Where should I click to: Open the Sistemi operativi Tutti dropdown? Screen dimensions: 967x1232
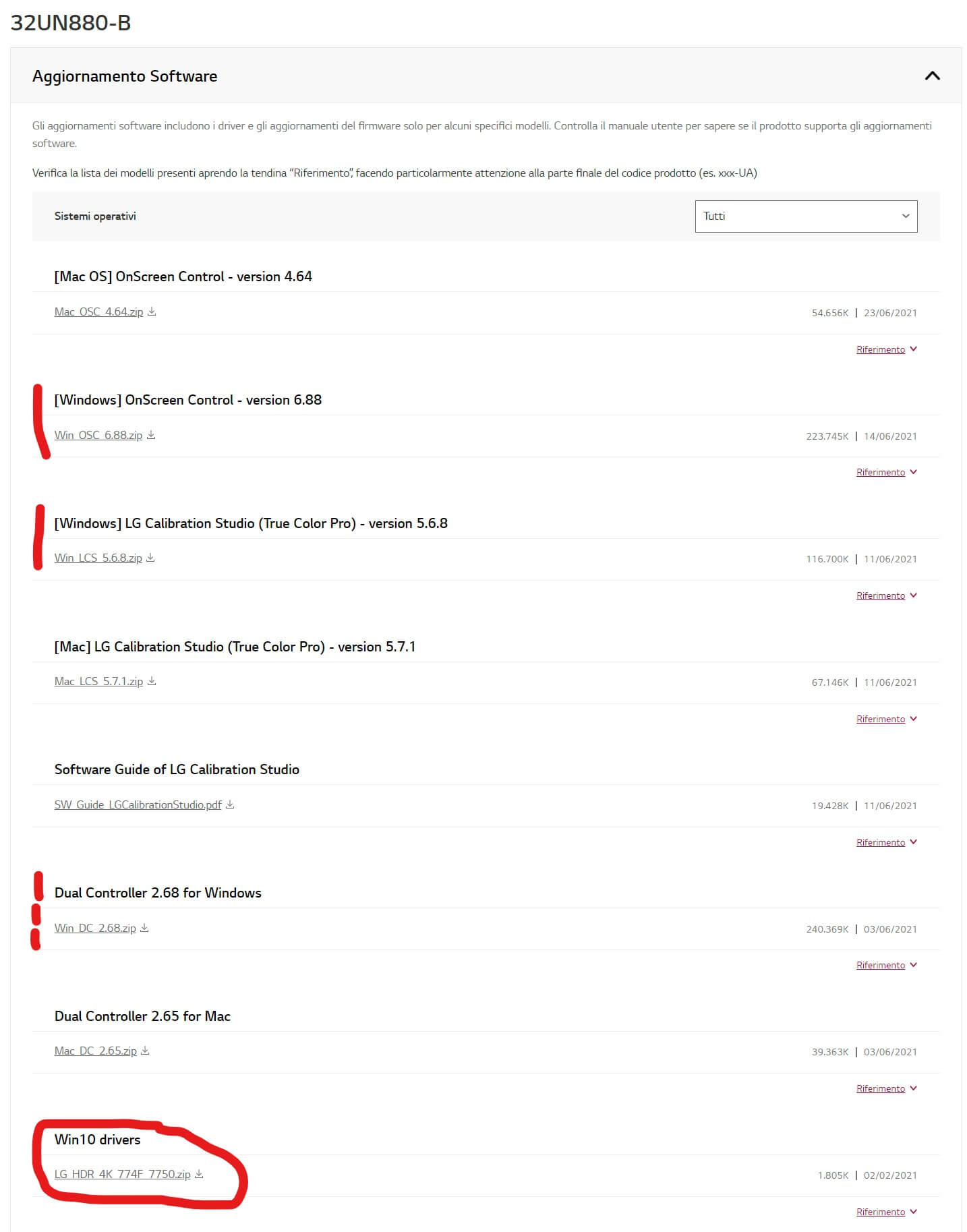pyautogui.click(x=806, y=216)
